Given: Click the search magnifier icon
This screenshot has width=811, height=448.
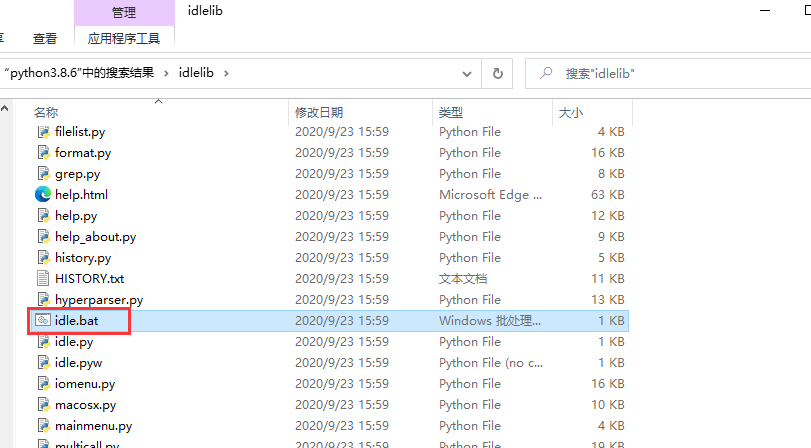Looking at the screenshot, I should coord(546,73).
